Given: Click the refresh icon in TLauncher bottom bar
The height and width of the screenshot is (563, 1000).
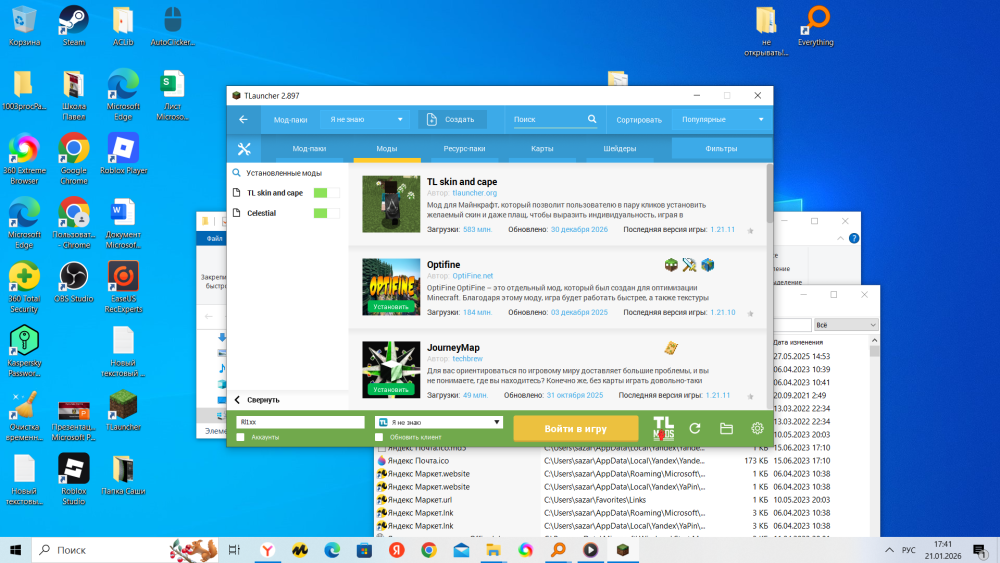Looking at the screenshot, I should coord(695,428).
